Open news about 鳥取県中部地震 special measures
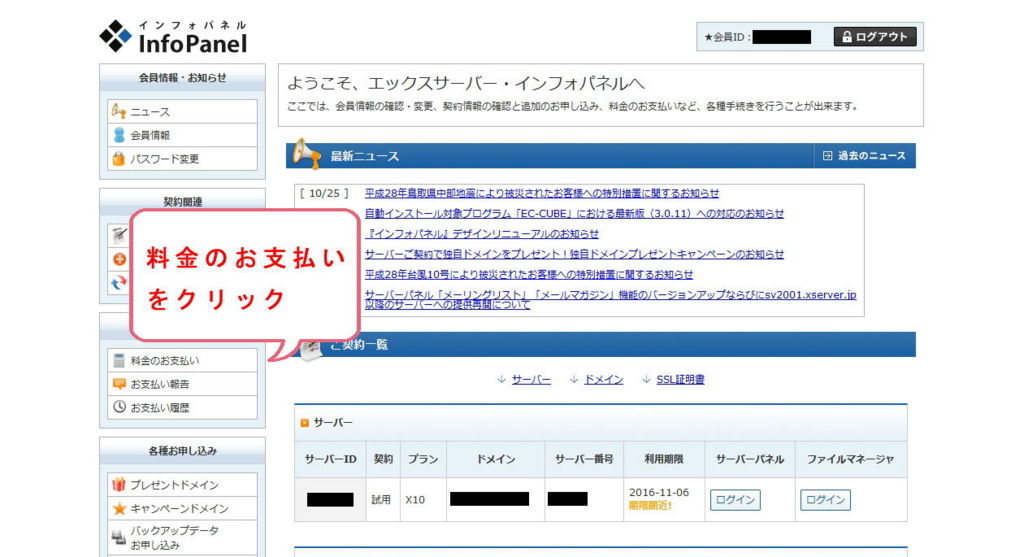The height and width of the screenshot is (557, 1024). (541, 193)
